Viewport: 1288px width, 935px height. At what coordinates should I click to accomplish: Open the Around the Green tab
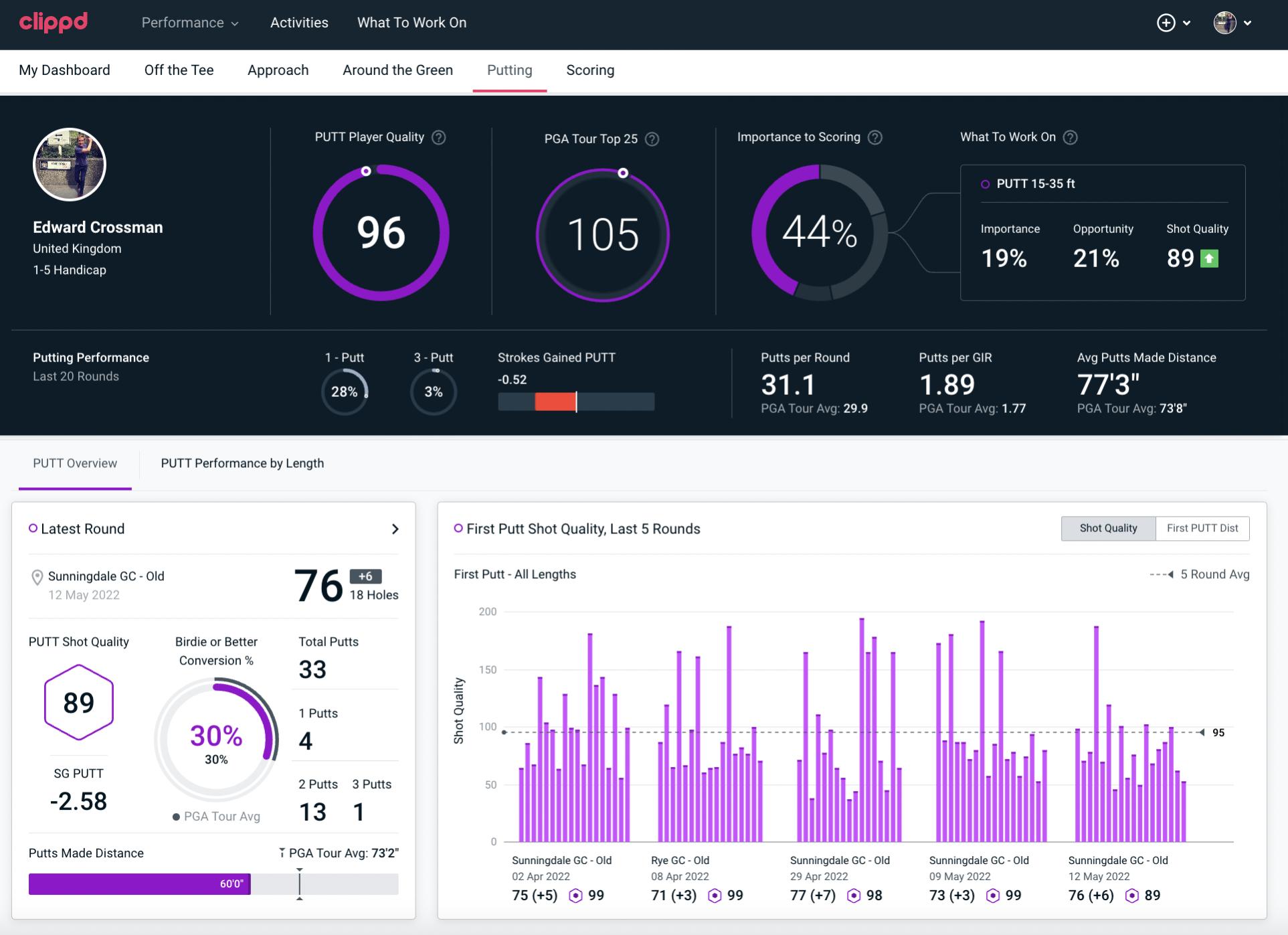tap(397, 70)
